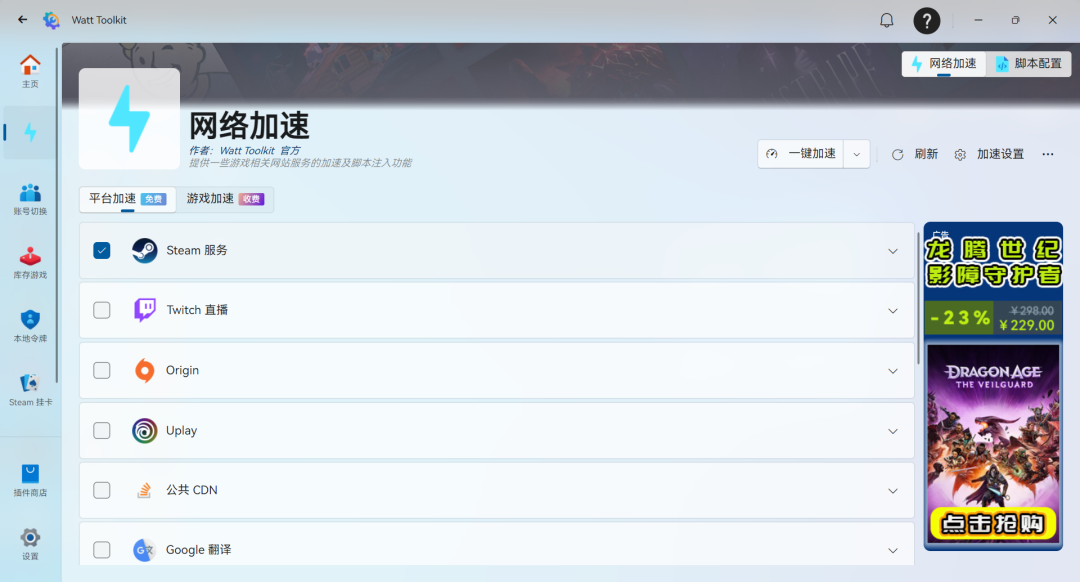The image size is (1080, 582).
Task: Click the 网络加速 page heading
Action: pos(249,126)
